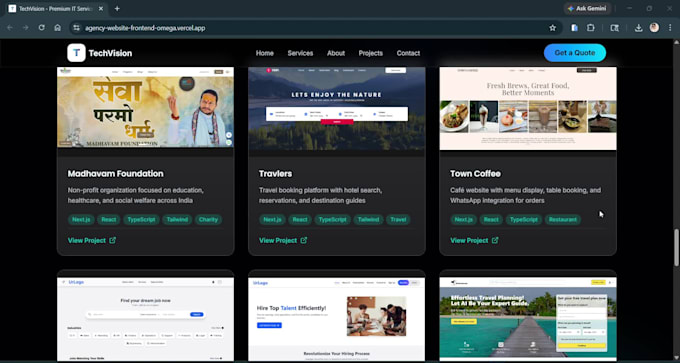
Task: Click the TechVision logo icon
Action: point(76,53)
